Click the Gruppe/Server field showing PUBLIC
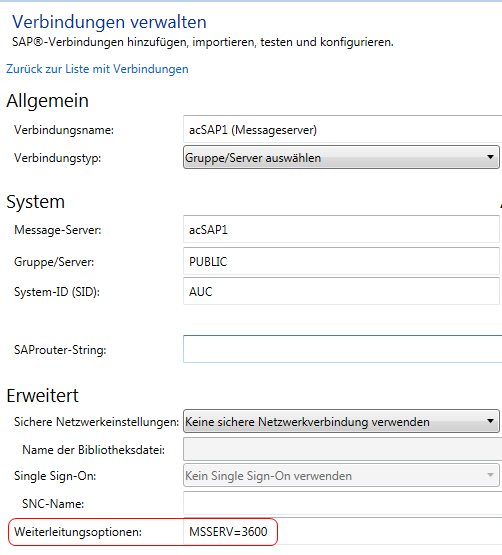 (341, 261)
